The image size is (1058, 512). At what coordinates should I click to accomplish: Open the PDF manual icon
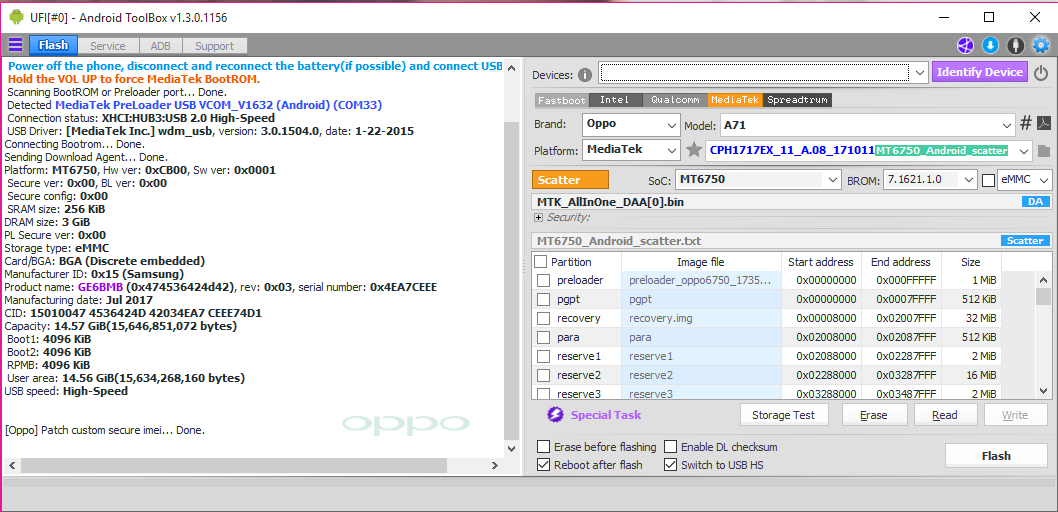1044,123
